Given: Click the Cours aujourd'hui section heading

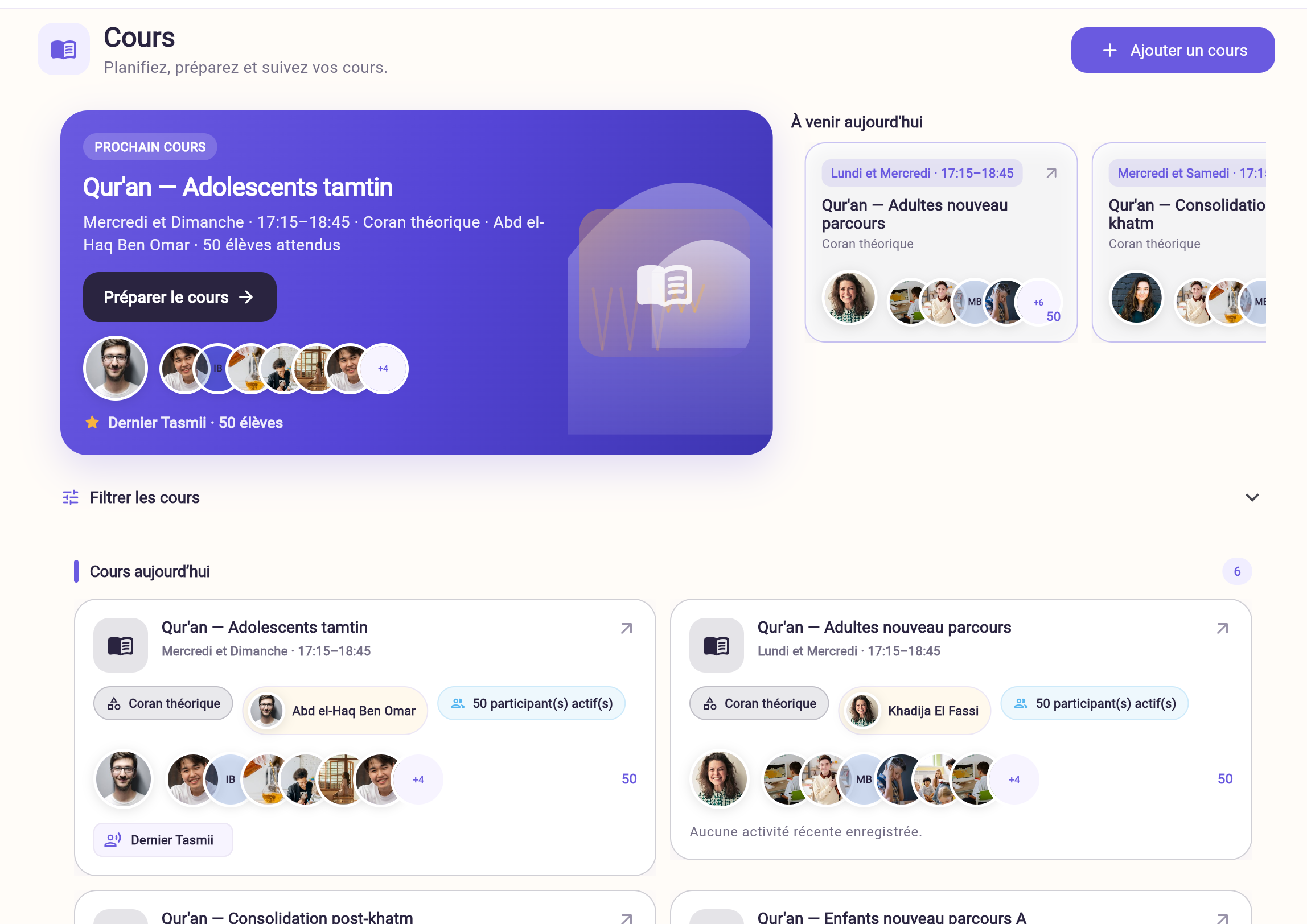Looking at the screenshot, I should click(150, 571).
